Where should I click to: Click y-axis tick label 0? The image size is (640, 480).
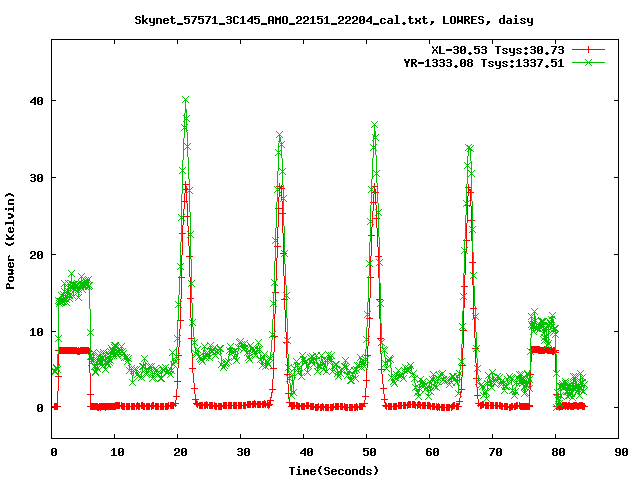(40, 408)
